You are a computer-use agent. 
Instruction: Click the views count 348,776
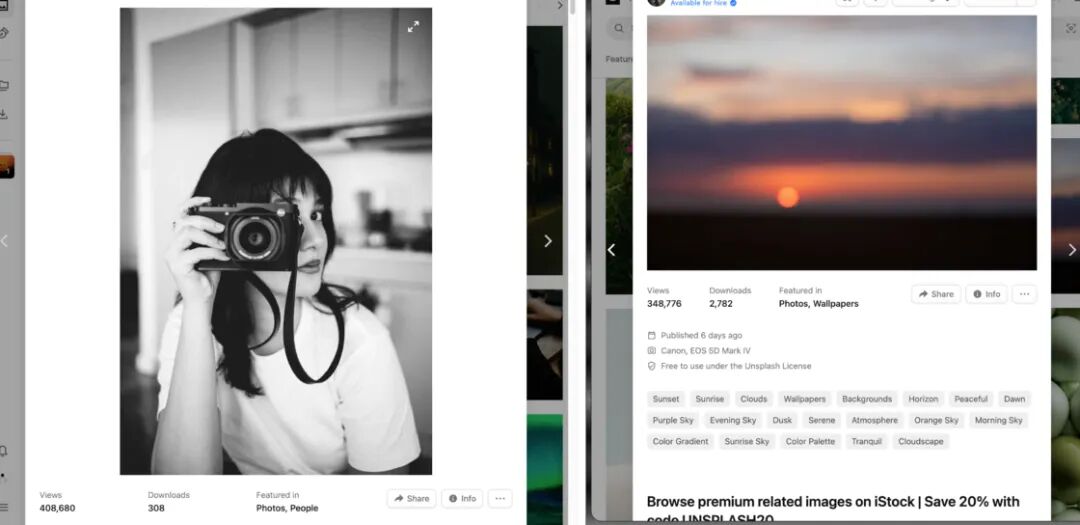coord(664,304)
